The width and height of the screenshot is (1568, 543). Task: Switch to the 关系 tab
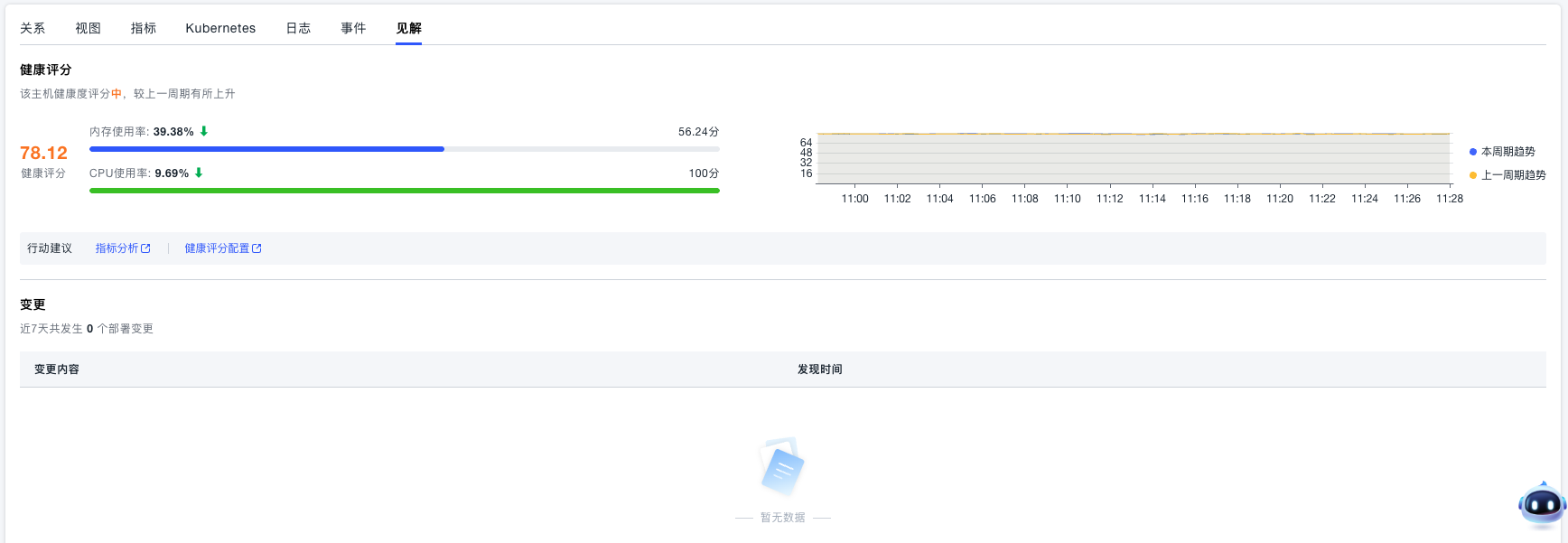(x=33, y=28)
